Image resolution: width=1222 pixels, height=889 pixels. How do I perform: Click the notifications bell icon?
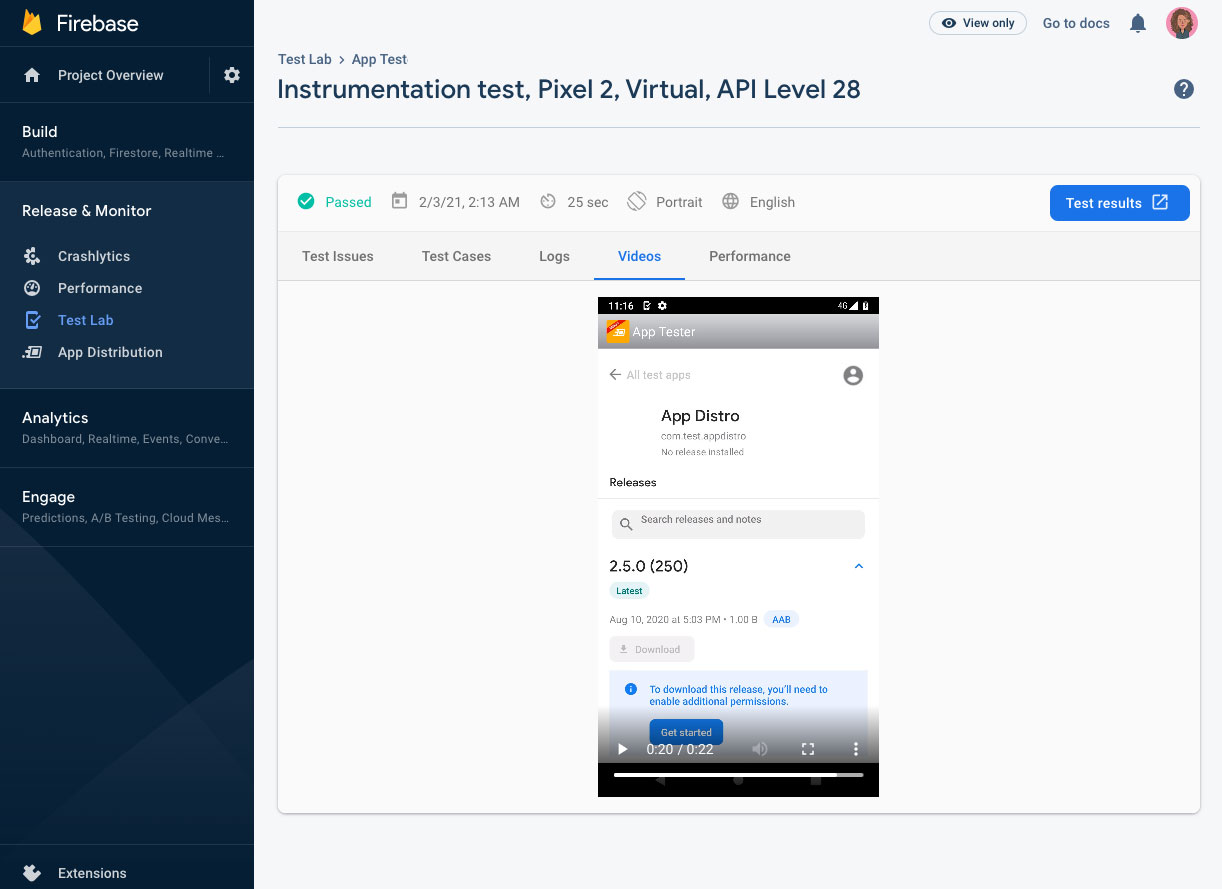pos(1138,23)
